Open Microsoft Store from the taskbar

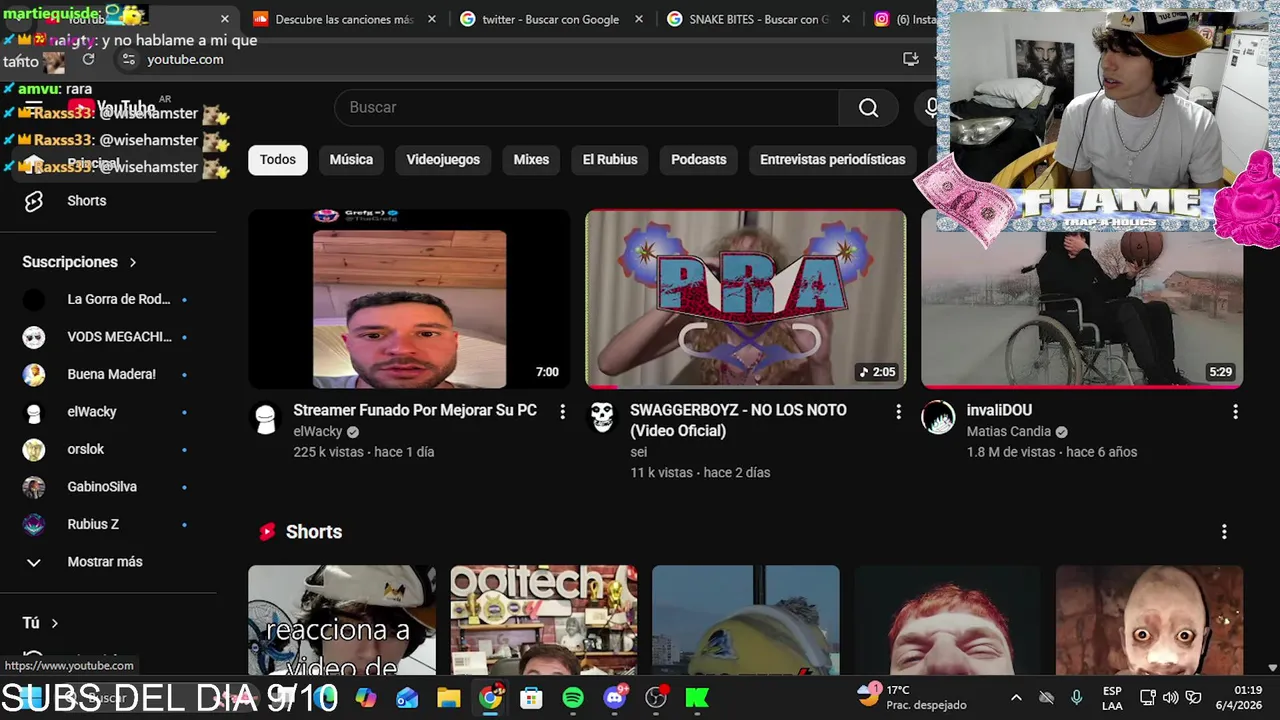point(531,698)
